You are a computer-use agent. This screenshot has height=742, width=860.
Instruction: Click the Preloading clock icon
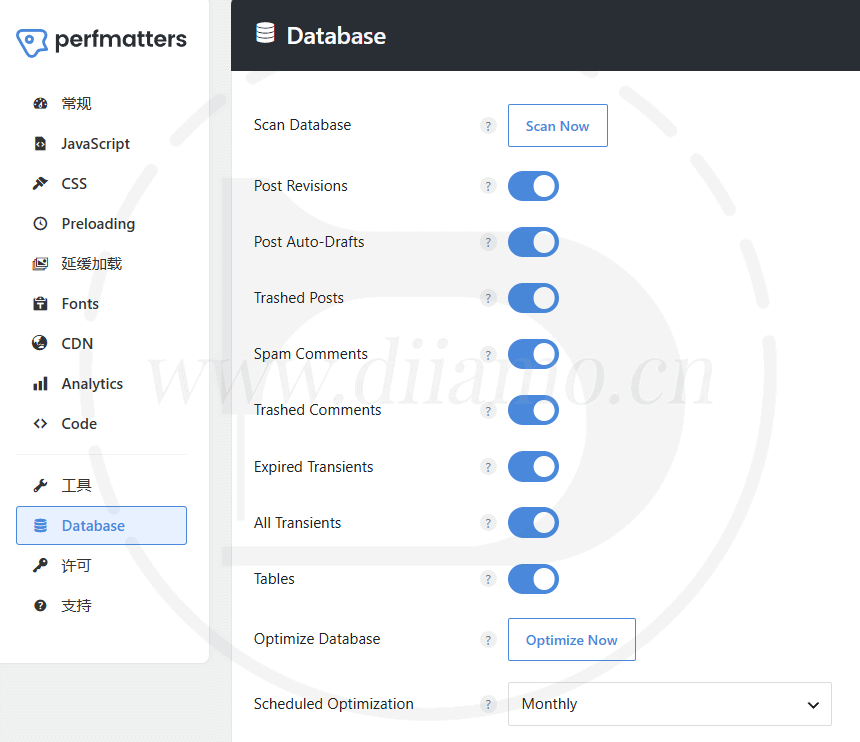[40, 224]
